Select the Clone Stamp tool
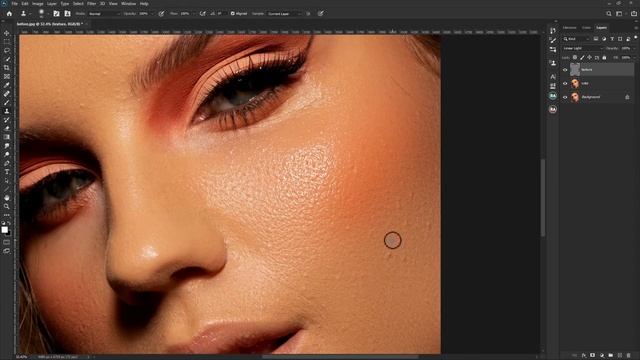 7,111
